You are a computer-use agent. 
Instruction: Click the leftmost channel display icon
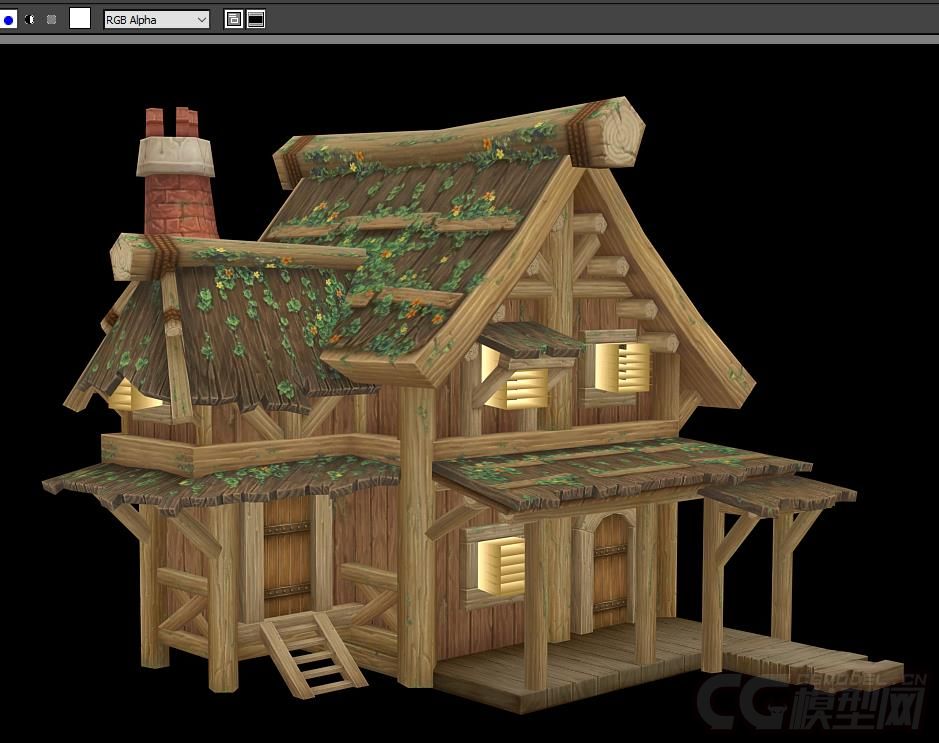(8, 18)
